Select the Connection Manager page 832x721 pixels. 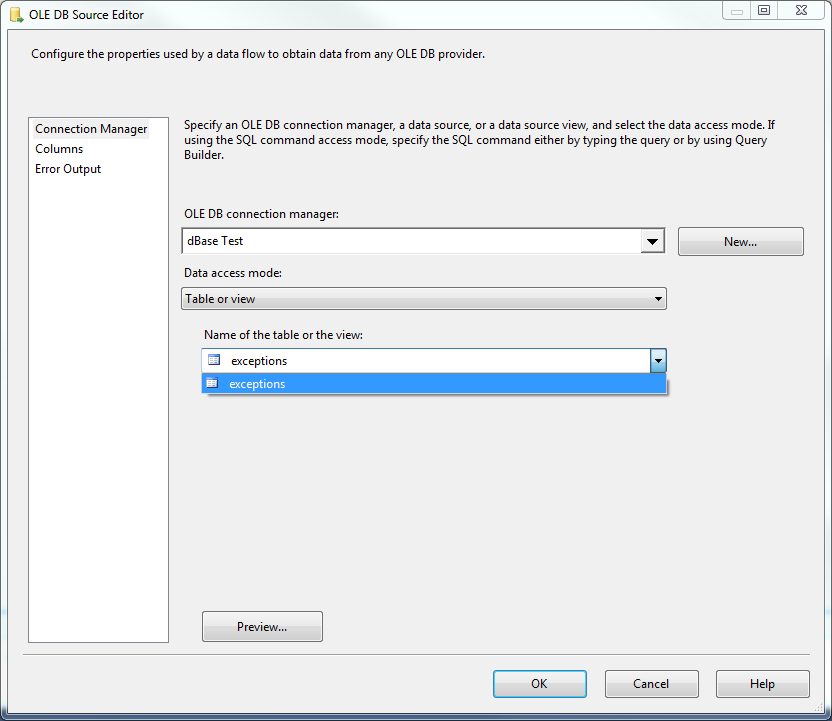[x=91, y=129]
